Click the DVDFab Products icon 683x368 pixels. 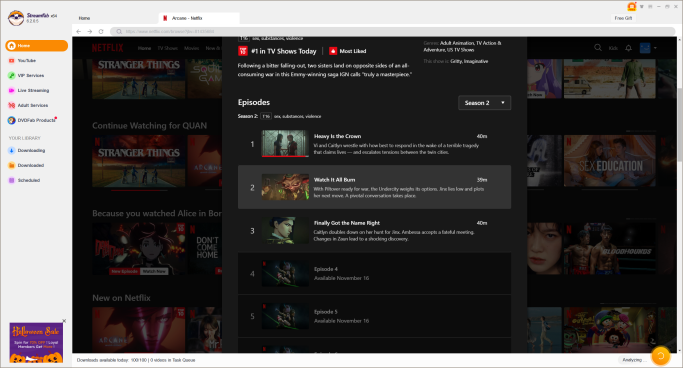[x=12, y=120]
